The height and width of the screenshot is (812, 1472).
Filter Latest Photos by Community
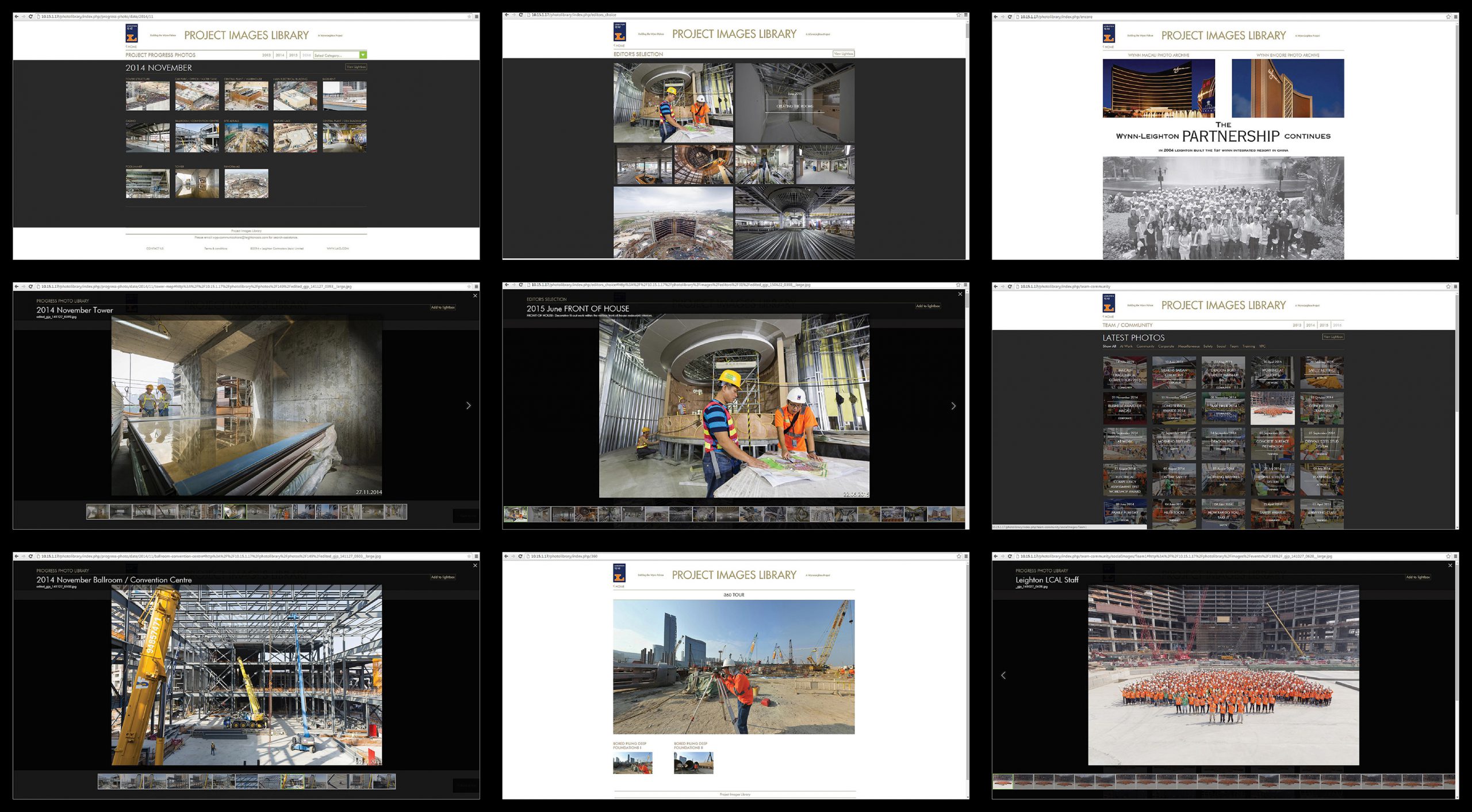pos(1145,347)
